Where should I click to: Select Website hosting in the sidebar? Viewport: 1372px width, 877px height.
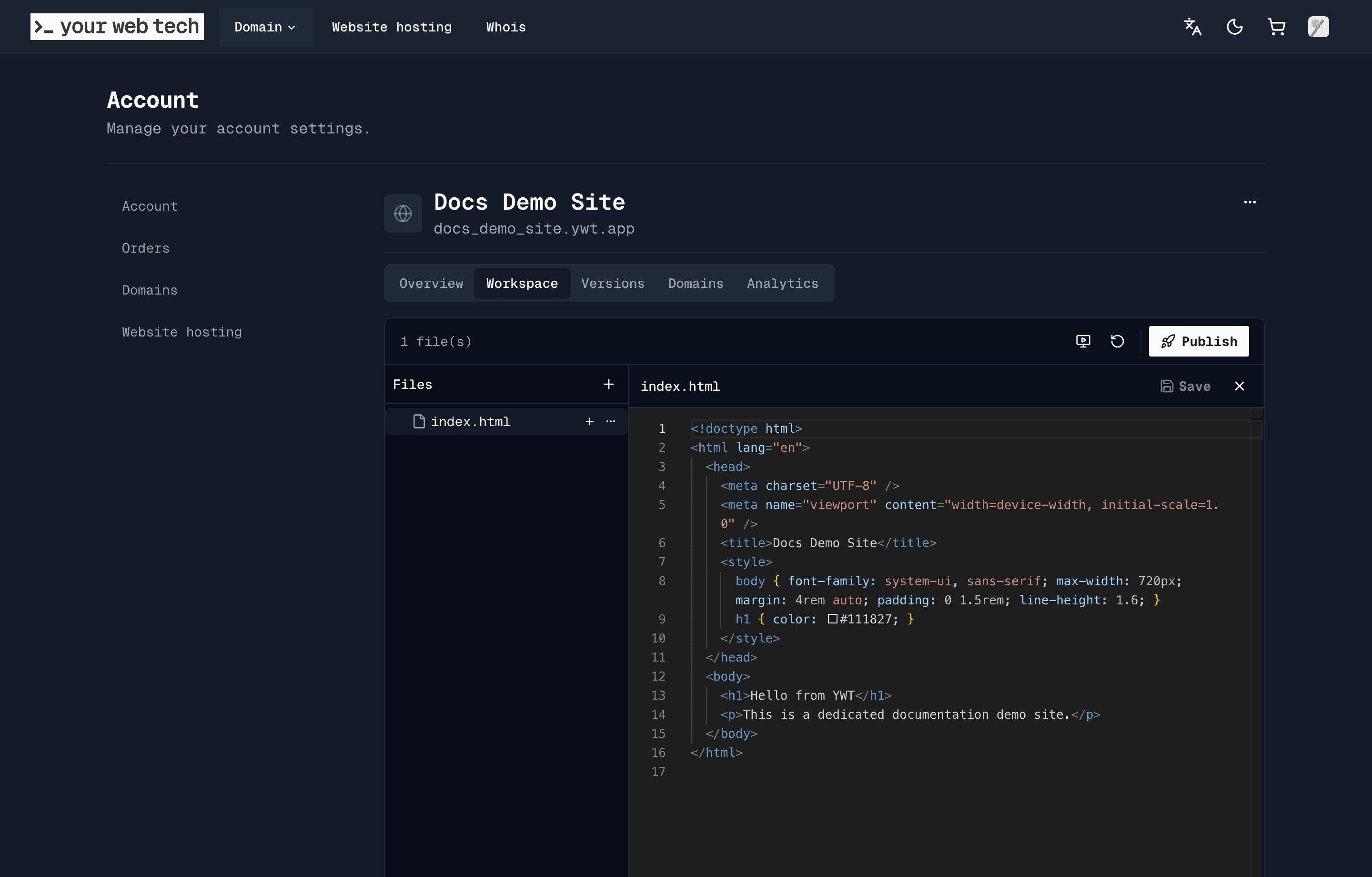182,332
